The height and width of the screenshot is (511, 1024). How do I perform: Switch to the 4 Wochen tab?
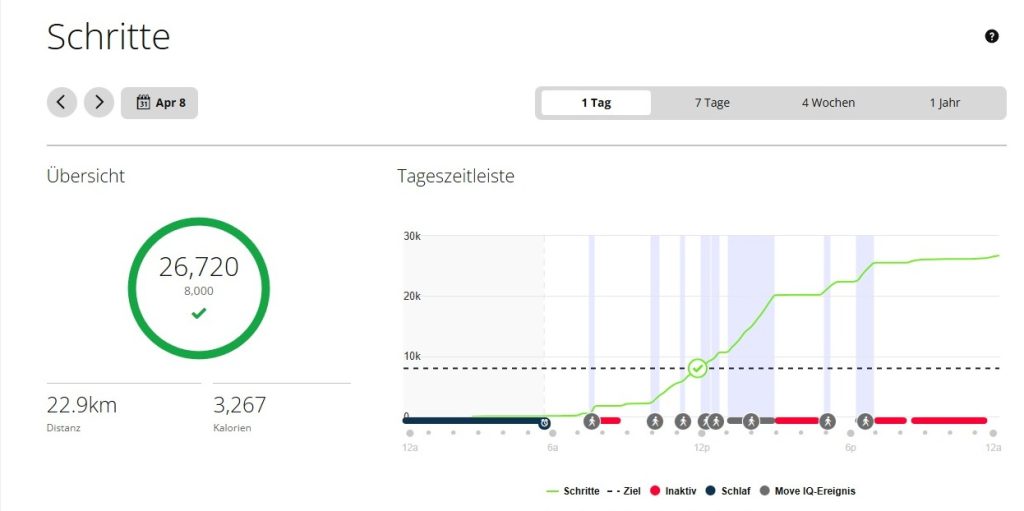click(x=828, y=103)
